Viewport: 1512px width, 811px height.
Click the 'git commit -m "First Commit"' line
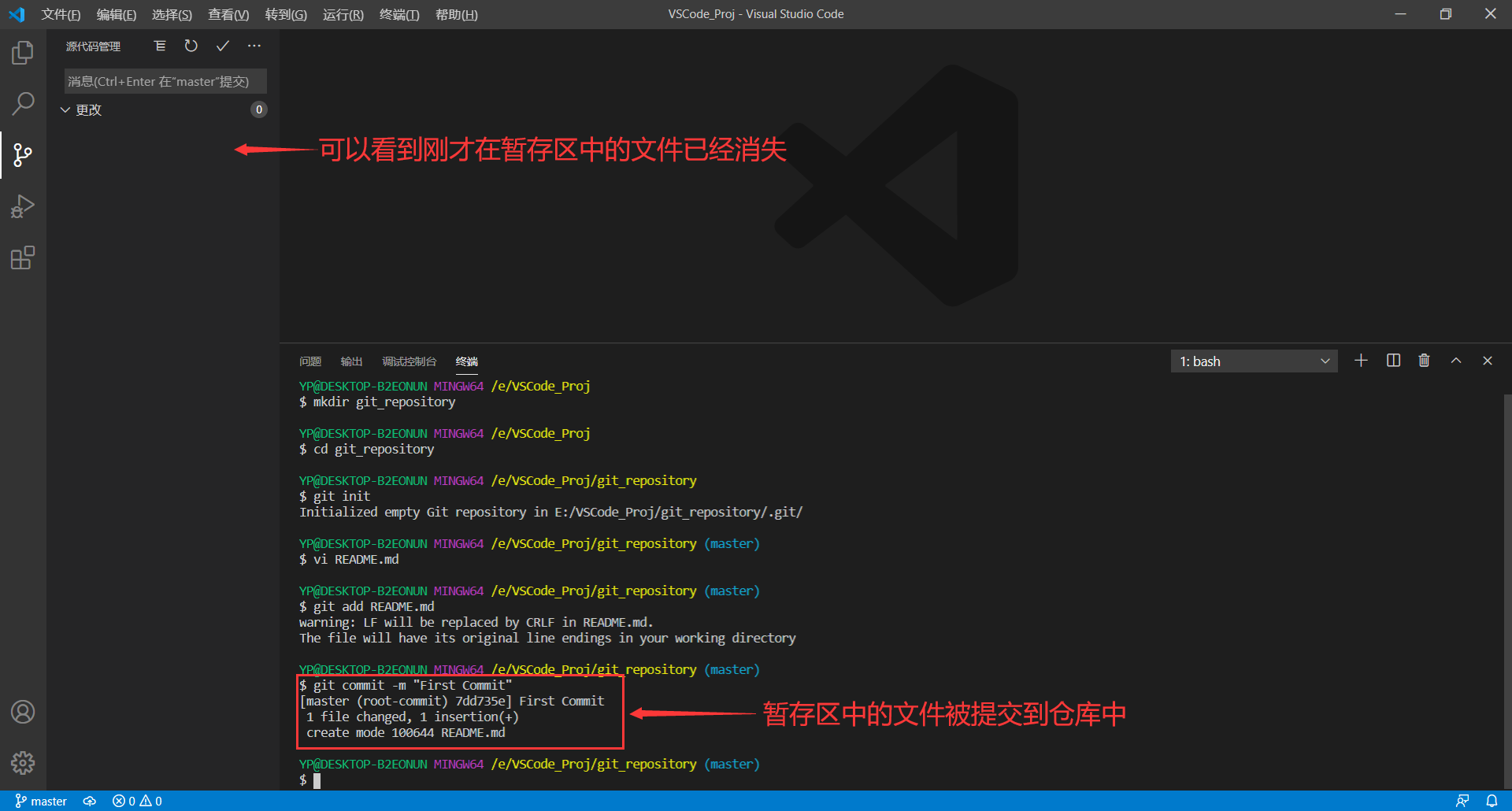click(406, 686)
